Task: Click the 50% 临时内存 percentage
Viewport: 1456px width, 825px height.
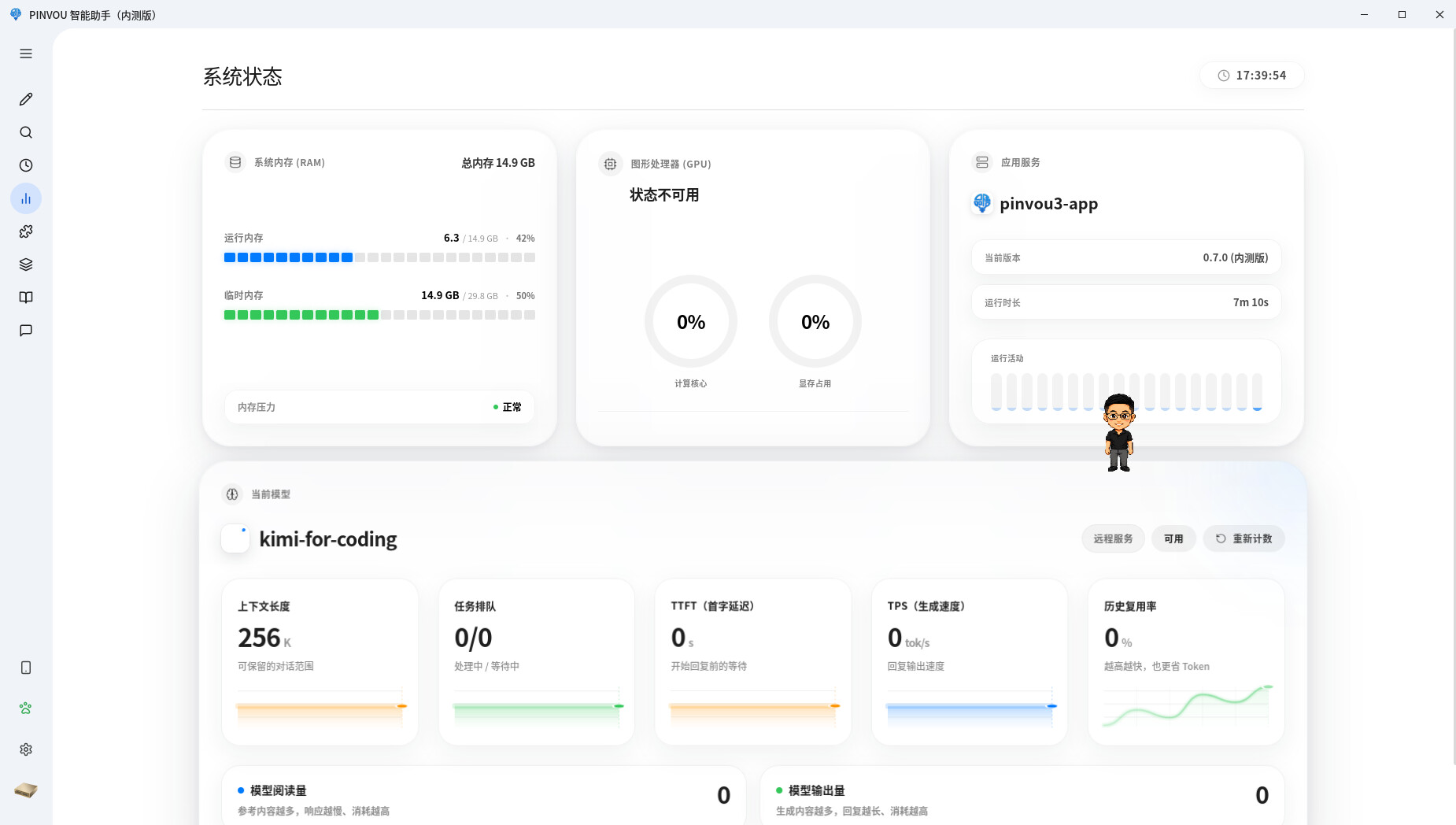Action: click(x=525, y=296)
